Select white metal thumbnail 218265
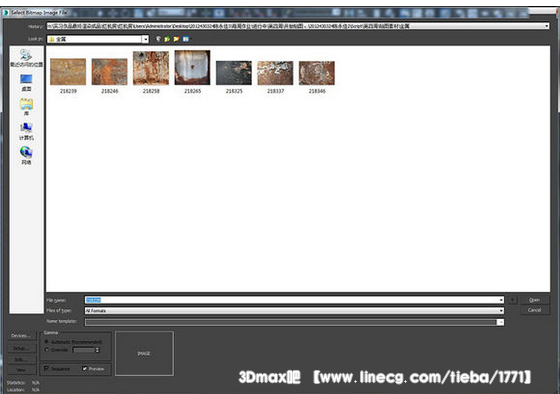This screenshot has height=394, width=560. coord(192,68)
